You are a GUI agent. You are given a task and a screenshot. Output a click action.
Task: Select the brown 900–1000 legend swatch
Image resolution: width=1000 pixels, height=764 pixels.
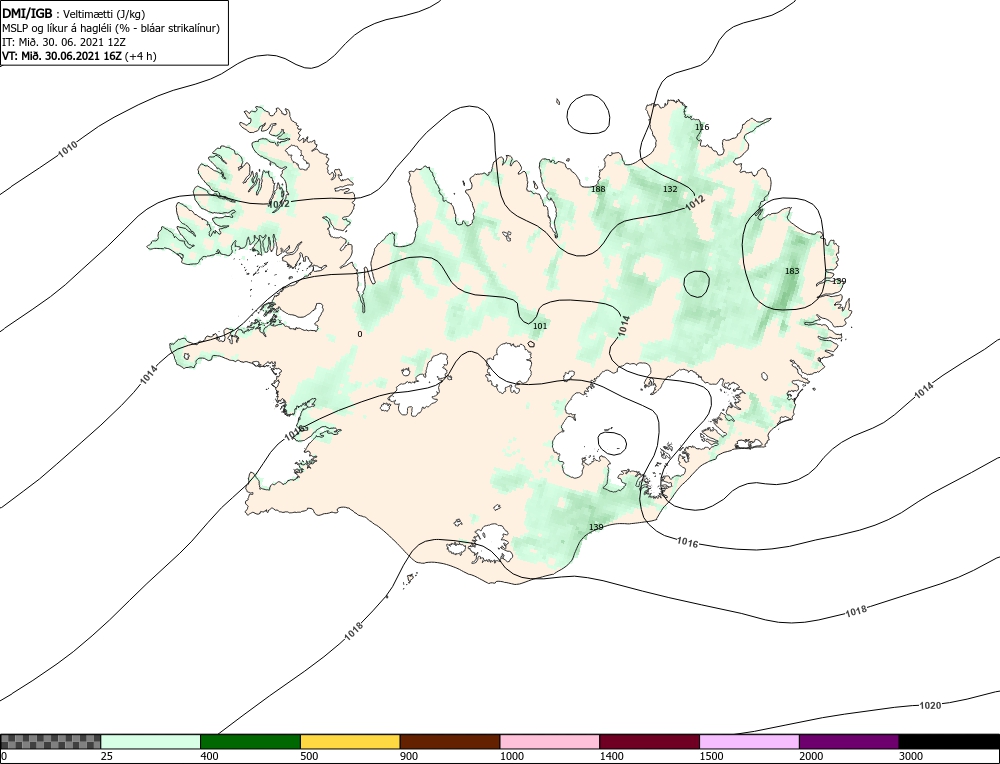click(450, 741)
